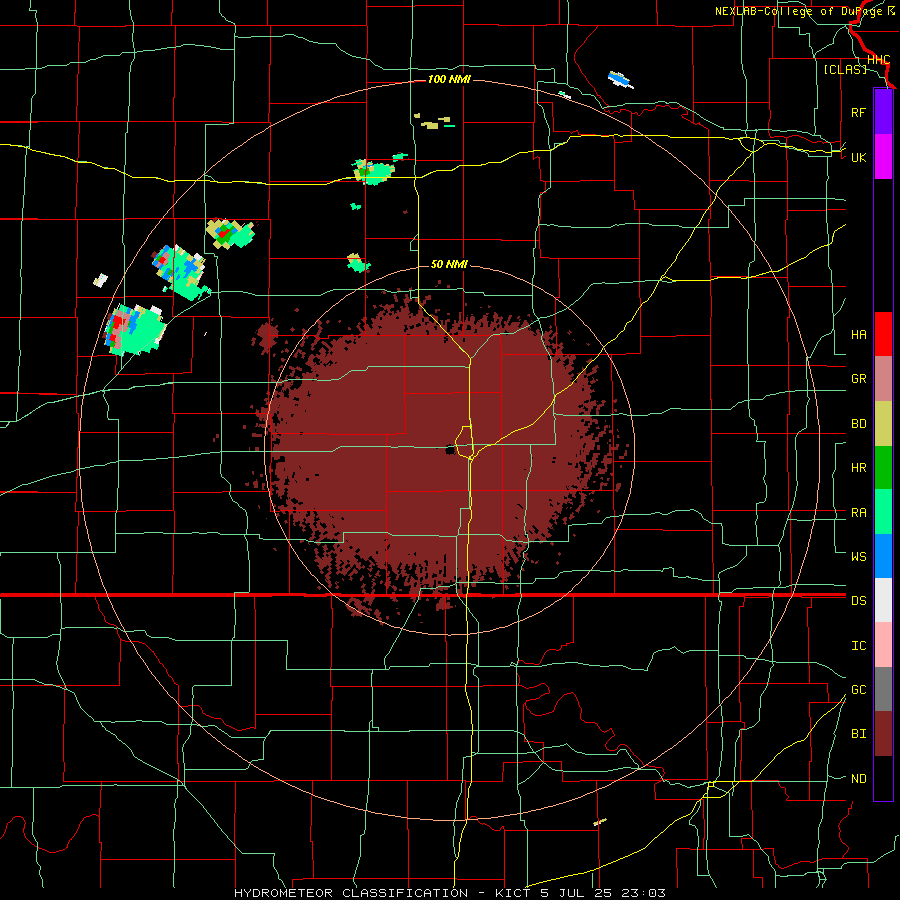Click the magenta UK legend color swatch
Viewport: 900px width, 900px height.
point(883,157)
